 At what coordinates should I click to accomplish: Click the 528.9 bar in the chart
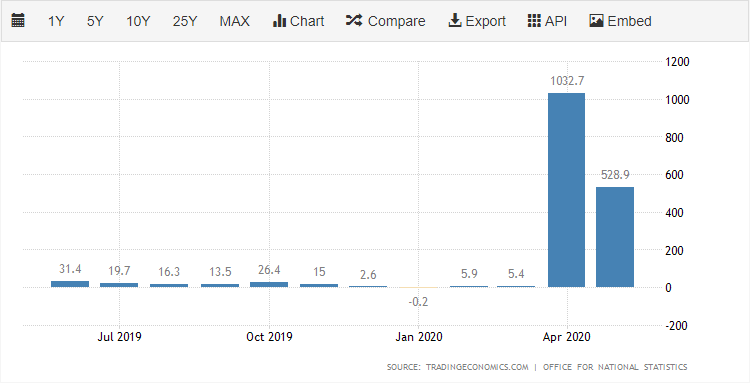tap(615, 237)
